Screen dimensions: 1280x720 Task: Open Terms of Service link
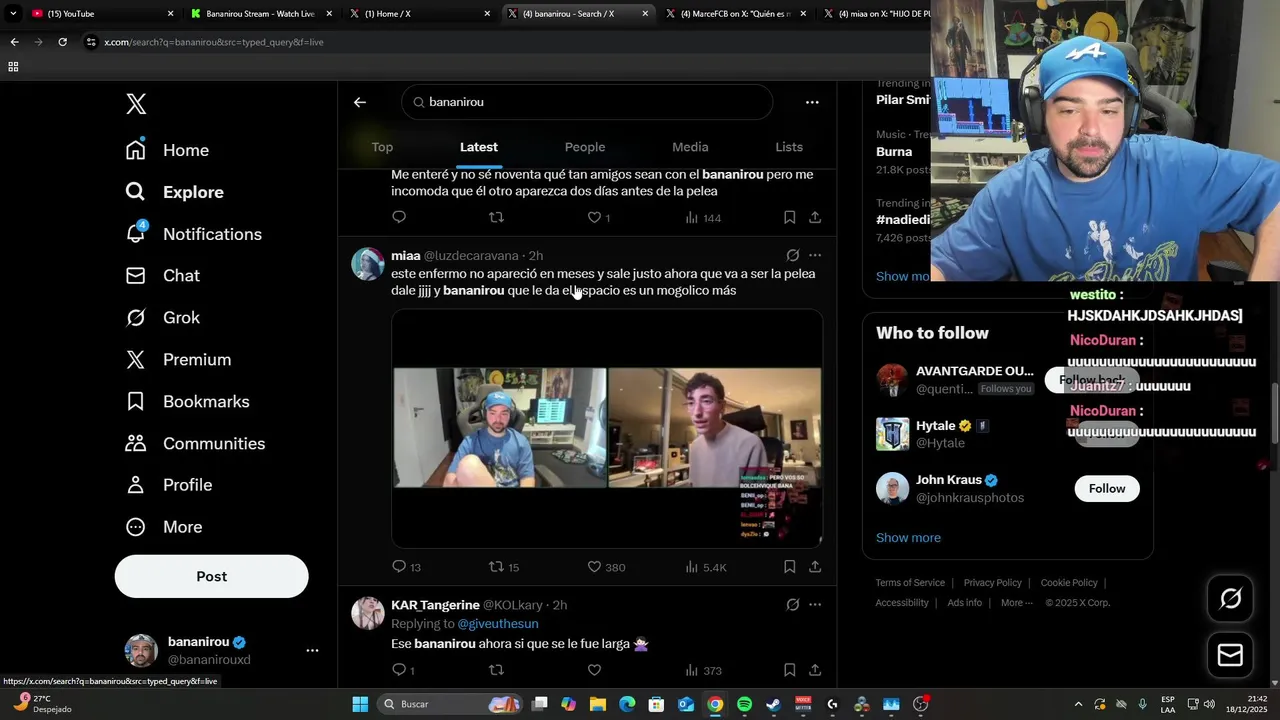pos(910,583)
